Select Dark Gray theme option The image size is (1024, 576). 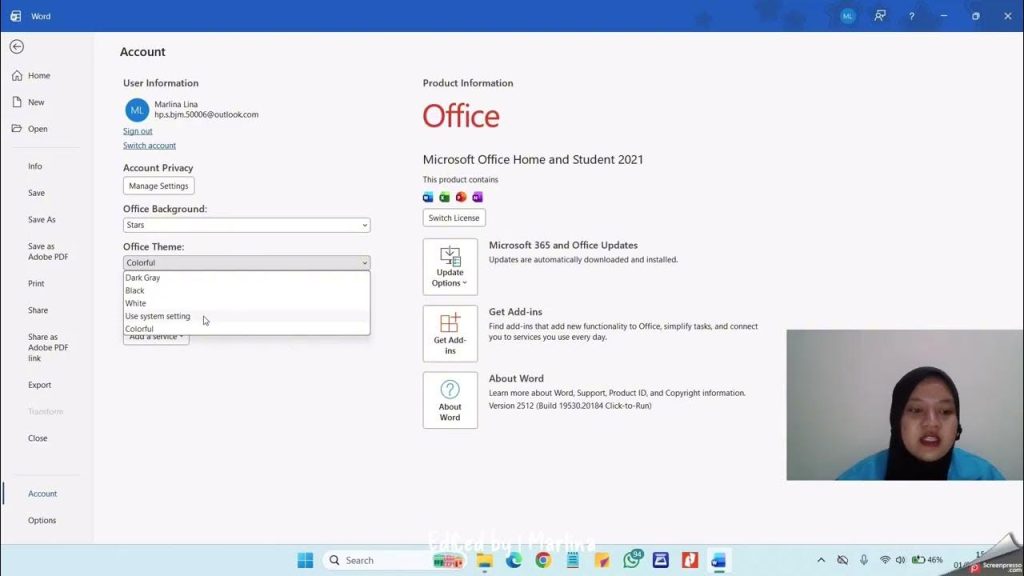point(246,278)
